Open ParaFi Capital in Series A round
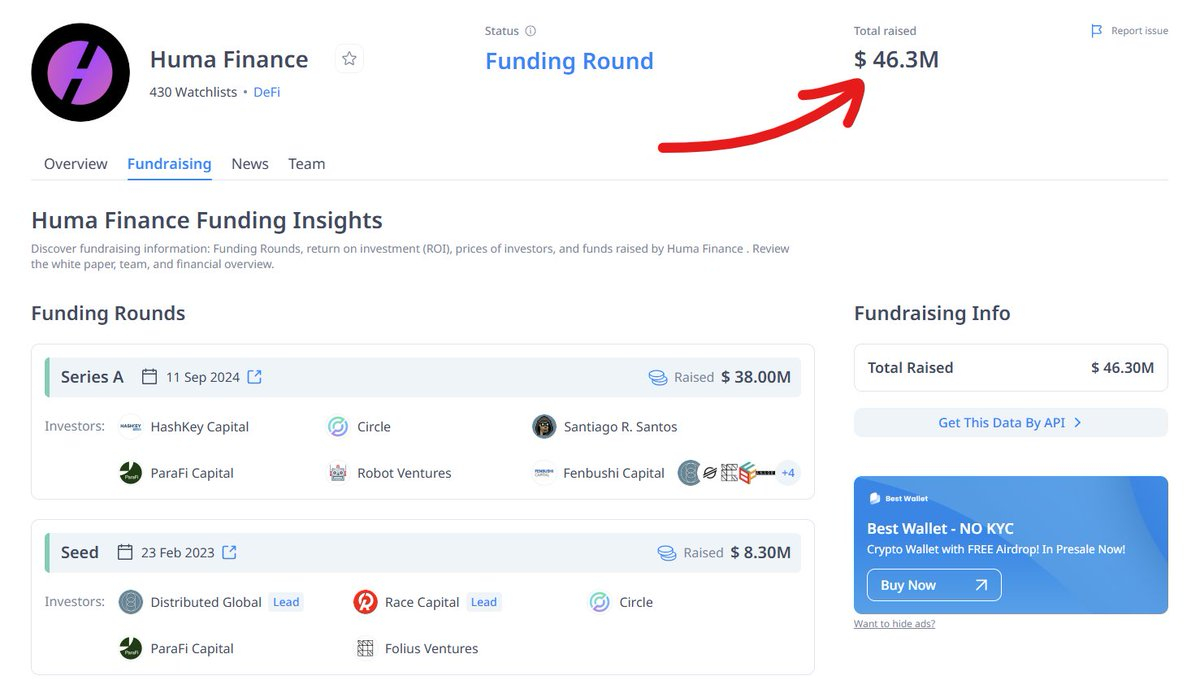The image size is (1200, 680). point(192,473)
